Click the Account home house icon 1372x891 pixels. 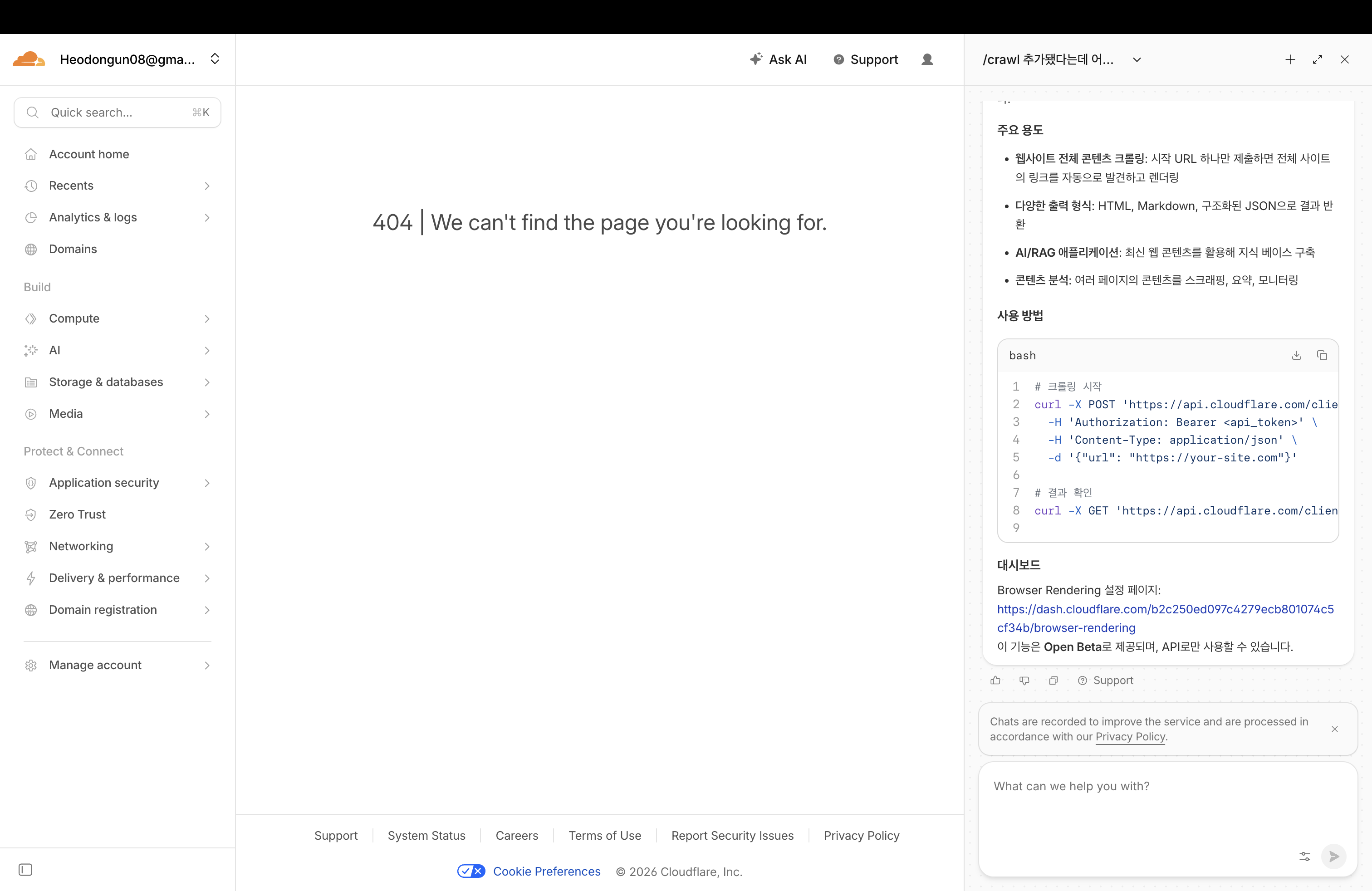pyautogui.click(x=31, y=154)
